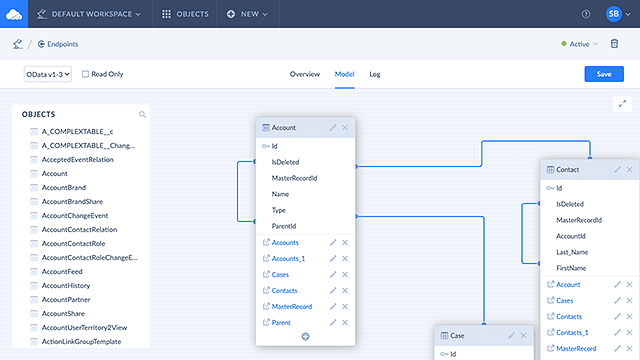The image size is (640, 360).
Task: Remove Account property in Contact entity
Action: pyautogui.click(x=629, y=284)
